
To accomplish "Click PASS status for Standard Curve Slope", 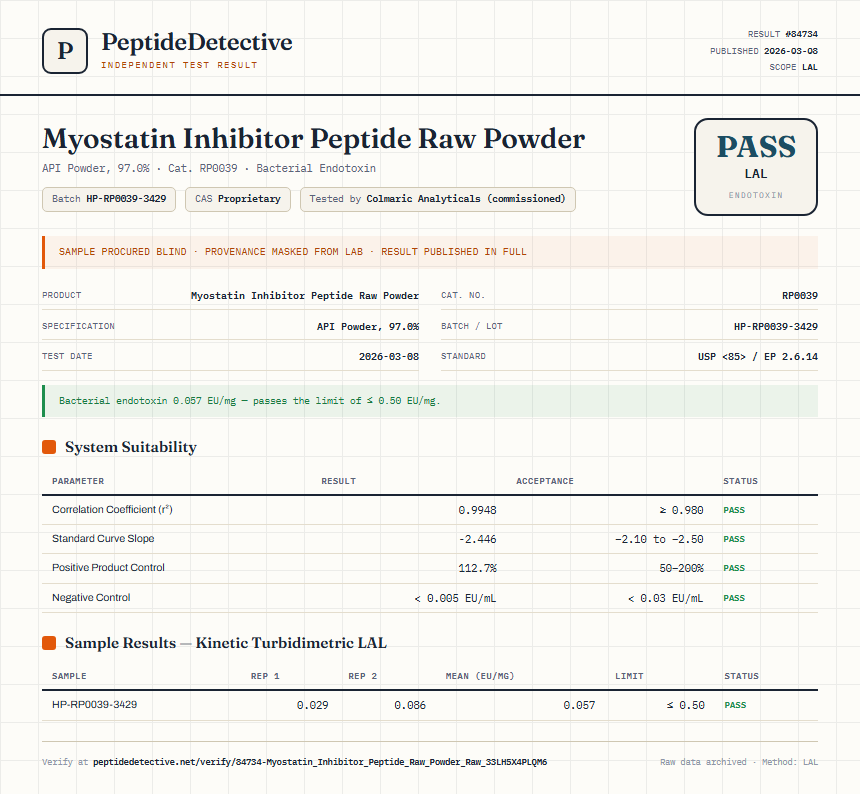I will [x=734, y=539].
